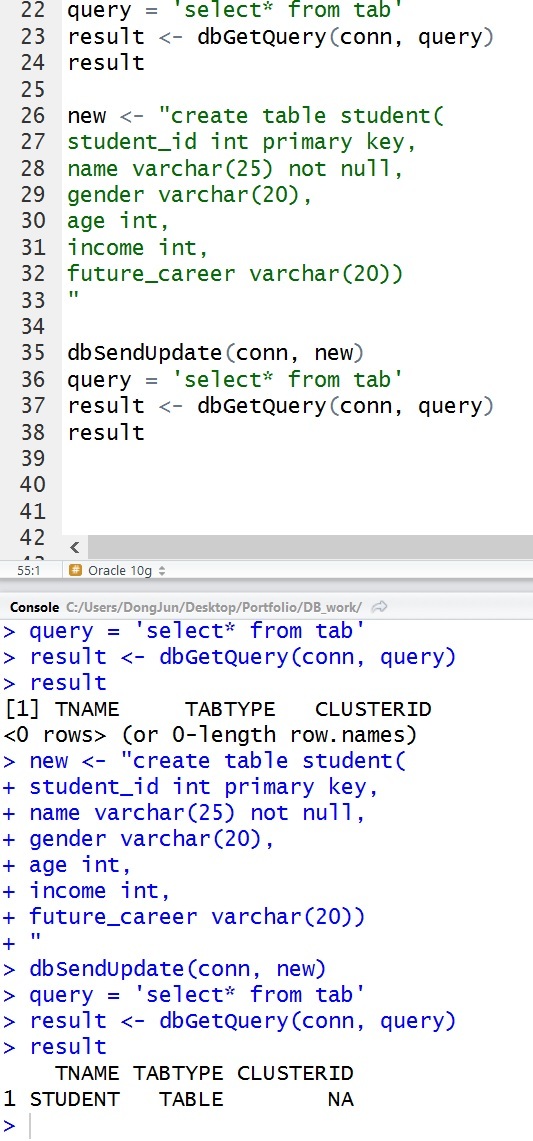Place cursor on editor line 'age int,'
This screenshot has width=533, height=1141.
coord(118,221)
